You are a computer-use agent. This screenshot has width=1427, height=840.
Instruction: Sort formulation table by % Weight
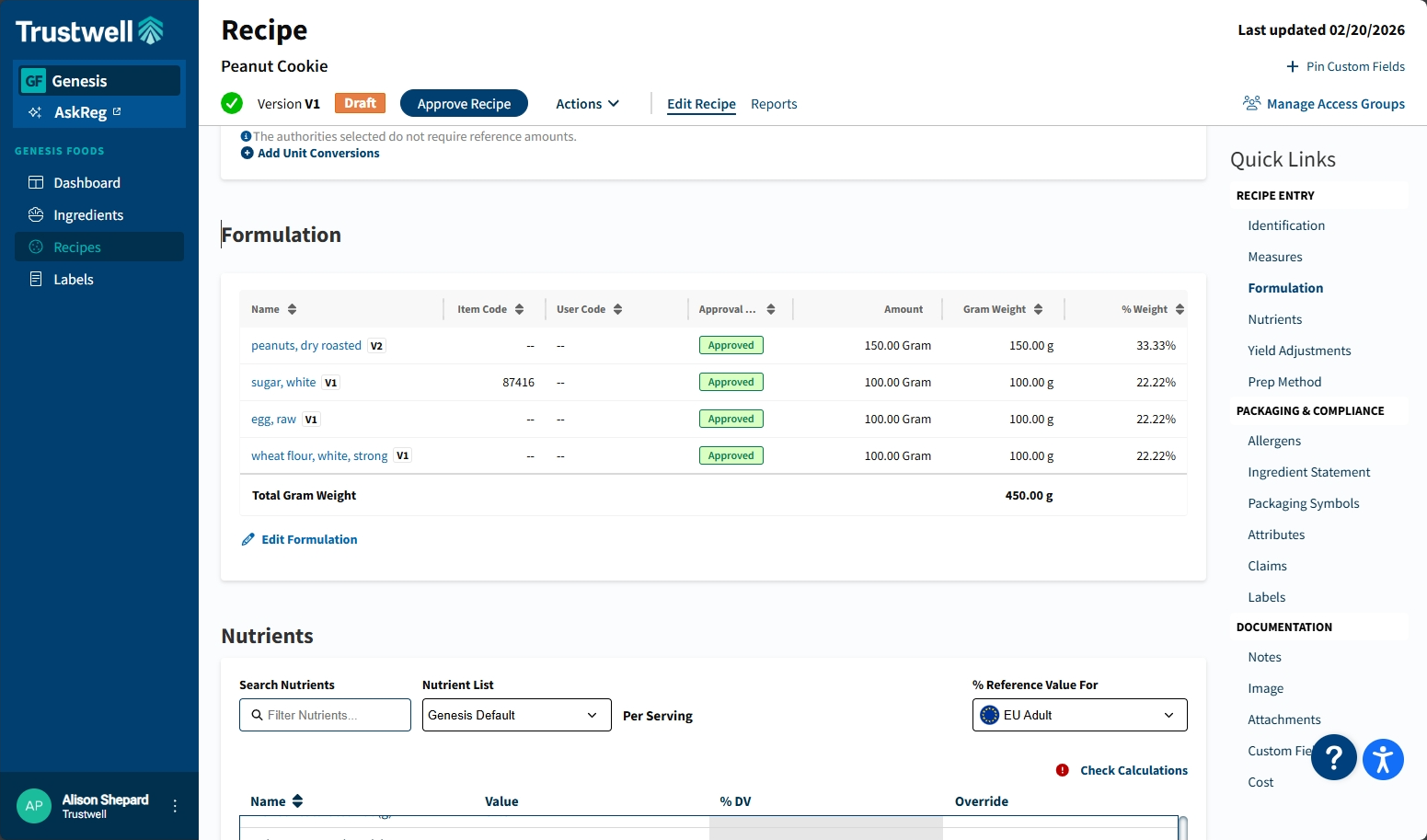(x=1180, y=309)
